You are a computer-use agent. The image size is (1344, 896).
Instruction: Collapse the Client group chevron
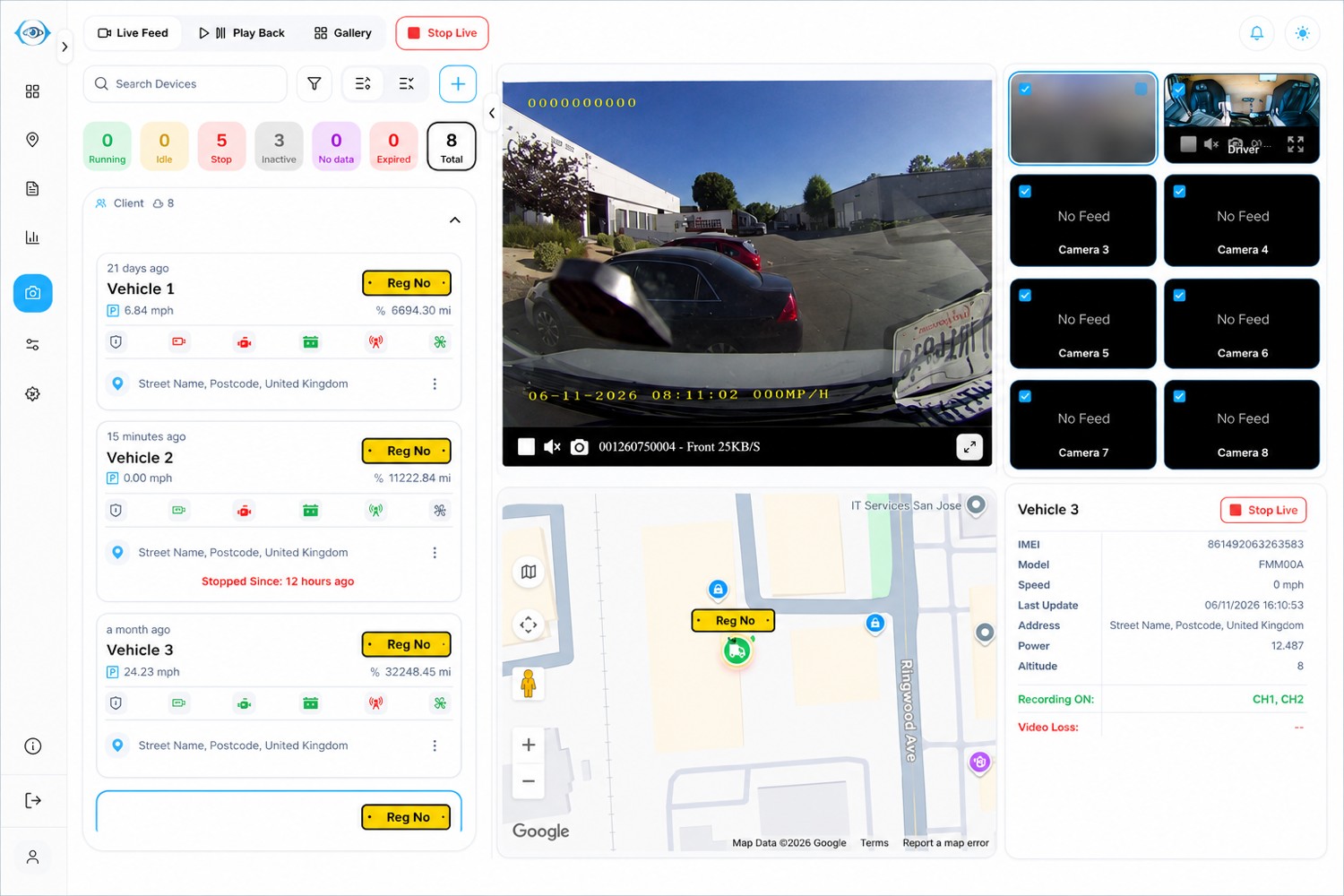point(455,220)
